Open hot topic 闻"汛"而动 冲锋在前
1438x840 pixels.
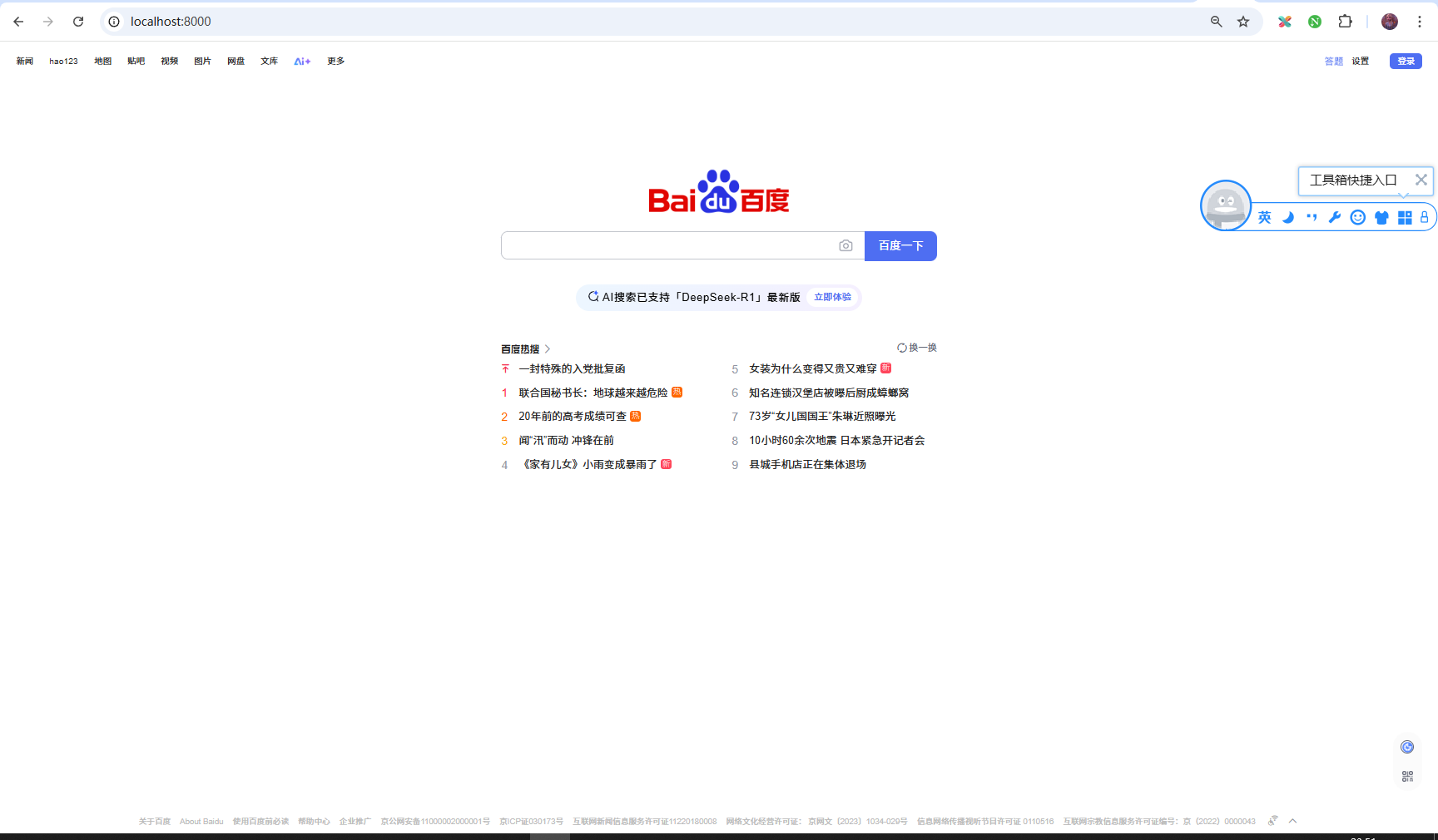(566, 440)
